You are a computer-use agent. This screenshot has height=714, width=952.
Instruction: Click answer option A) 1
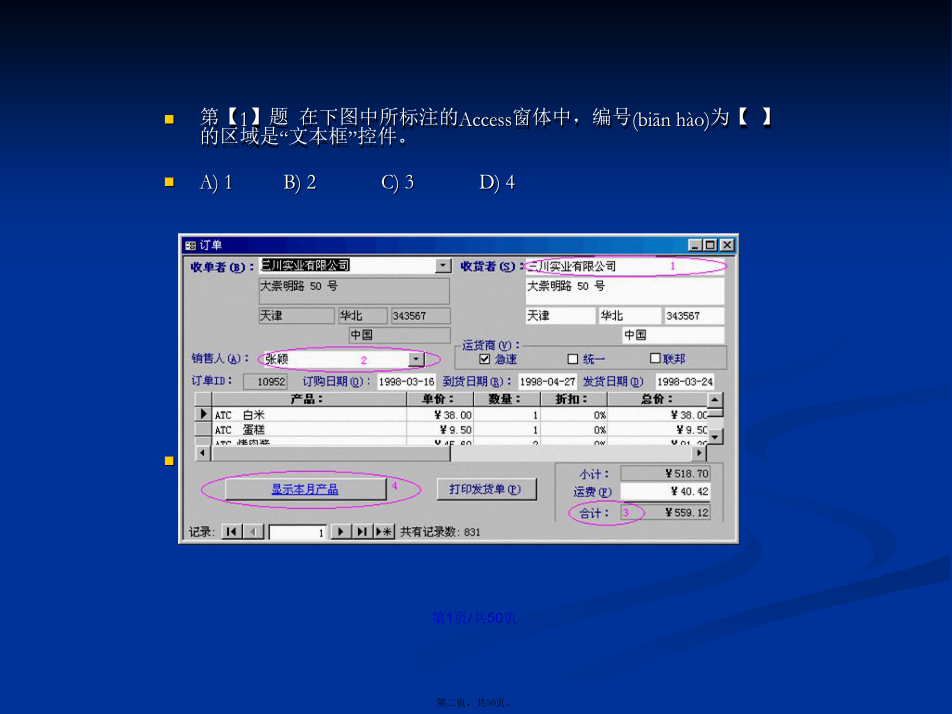point(216,182)
